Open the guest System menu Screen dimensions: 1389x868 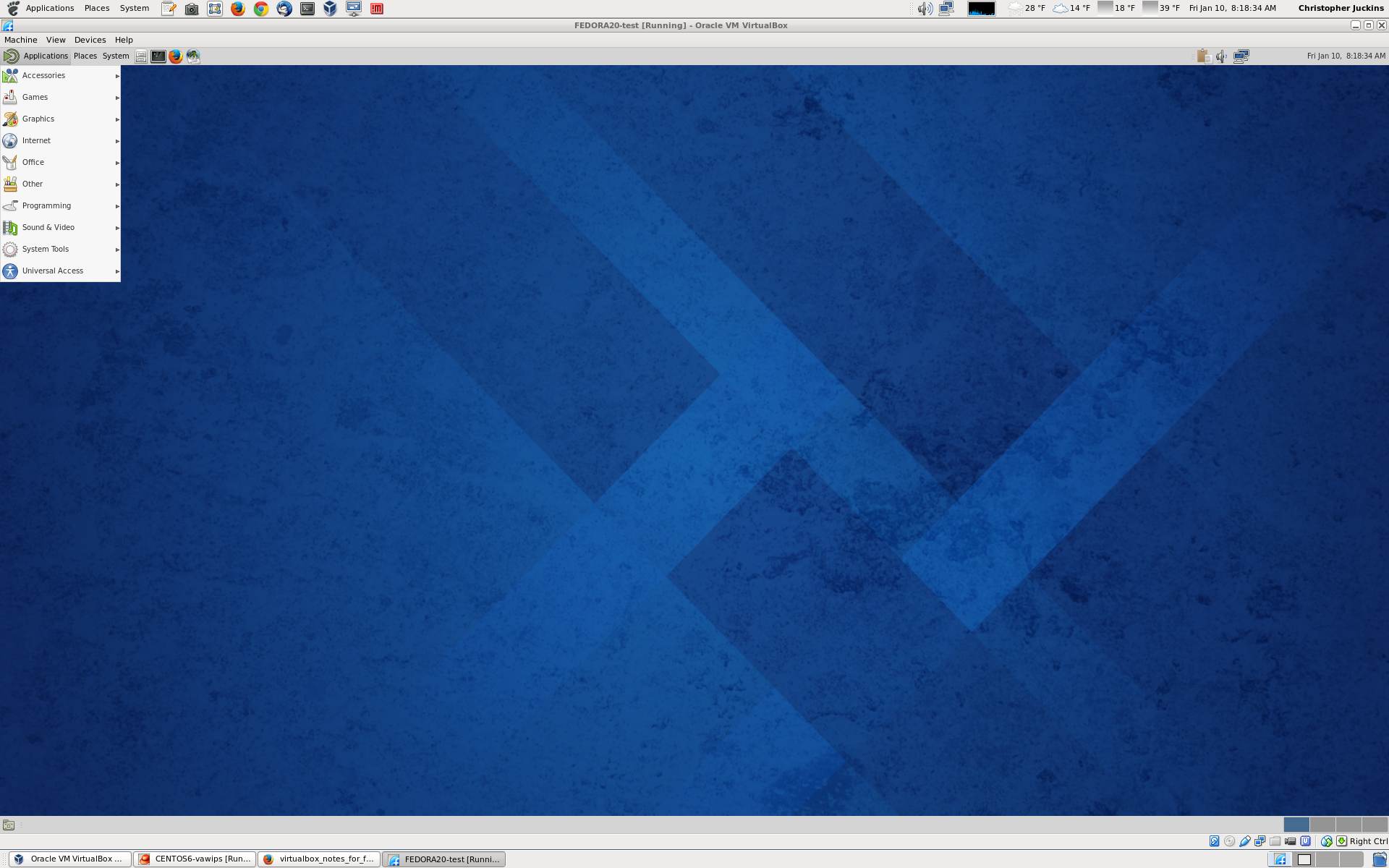point(116,56)
